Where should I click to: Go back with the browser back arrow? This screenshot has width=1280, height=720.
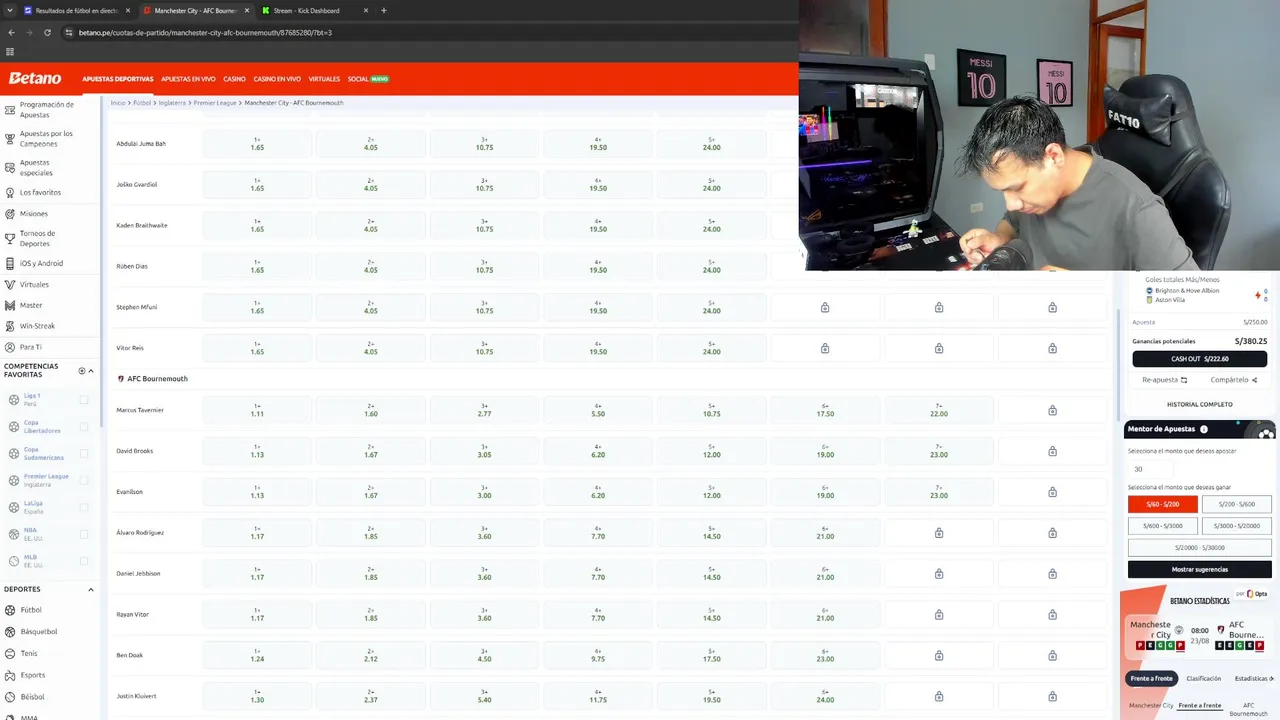point(11,32)
